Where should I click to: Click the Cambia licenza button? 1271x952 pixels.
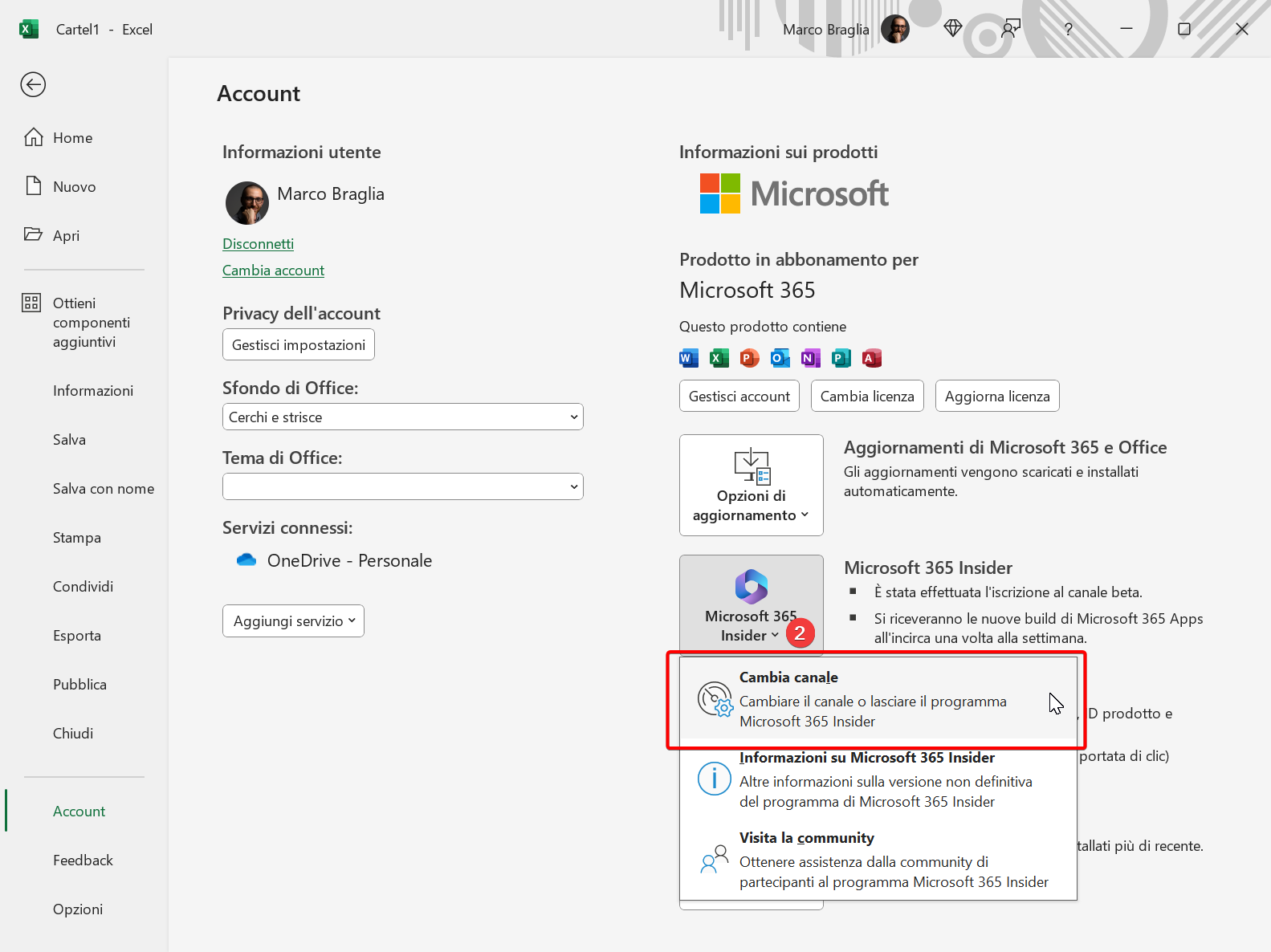[867, 396]
